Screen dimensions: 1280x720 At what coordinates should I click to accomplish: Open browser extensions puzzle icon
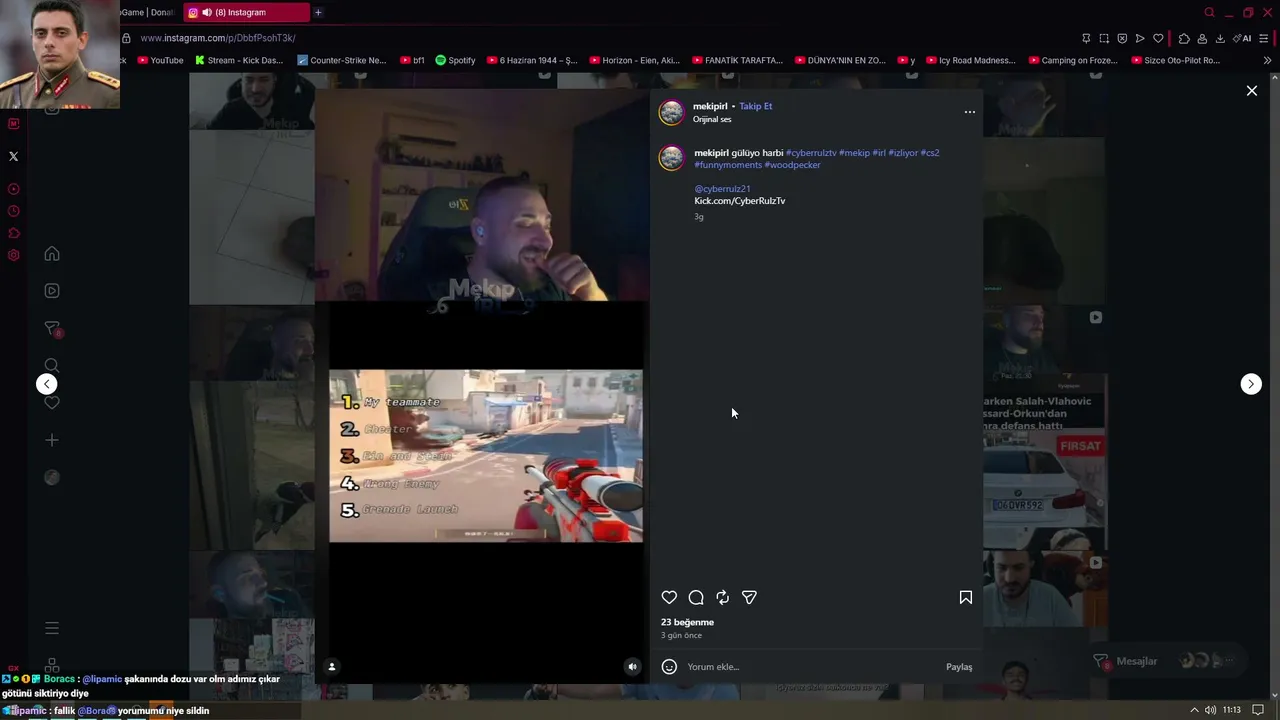pyautogui.click(x=1184, y=38)
